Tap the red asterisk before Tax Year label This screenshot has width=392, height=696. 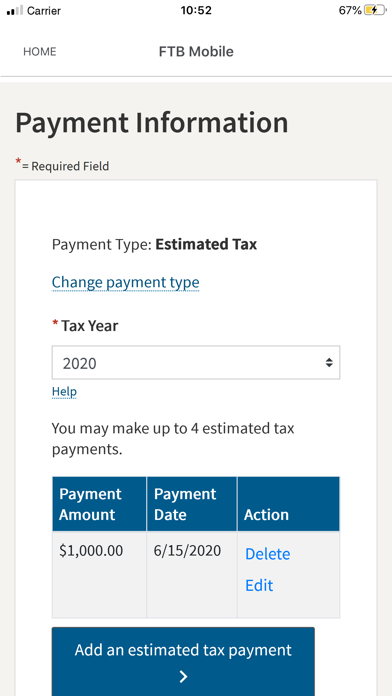pyautogui.click(x=55, y=322)
